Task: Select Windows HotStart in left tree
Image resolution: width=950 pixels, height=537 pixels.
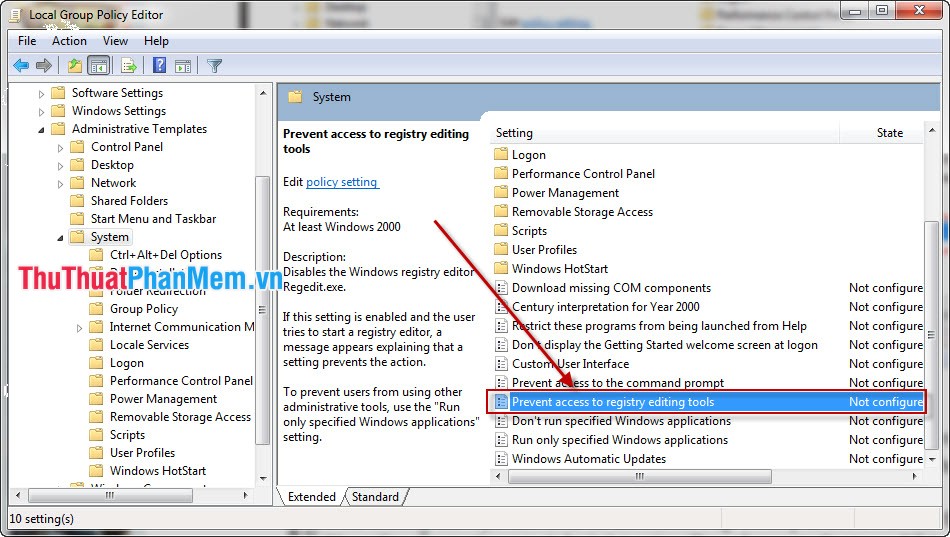Action: click(158, 470)
